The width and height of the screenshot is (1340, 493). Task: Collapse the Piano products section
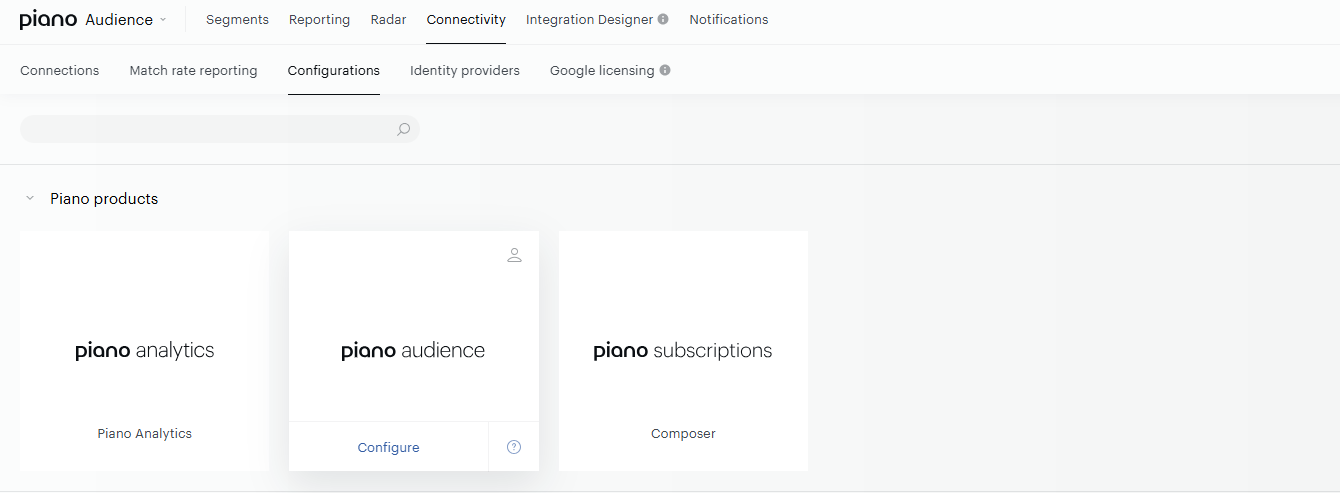(x=30, y=199)
